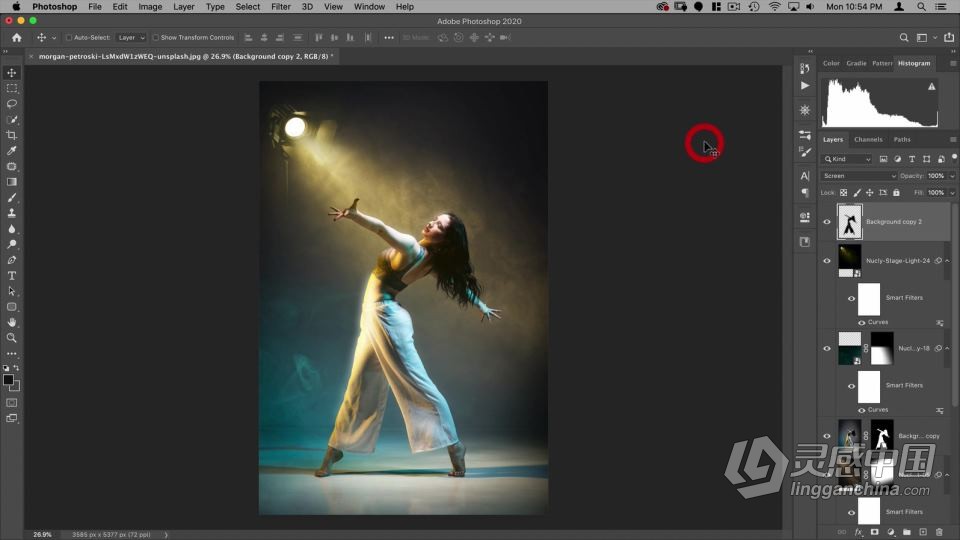The image size is (960, 540).
Task: Select the Crop tool
Action: (12, 135)
